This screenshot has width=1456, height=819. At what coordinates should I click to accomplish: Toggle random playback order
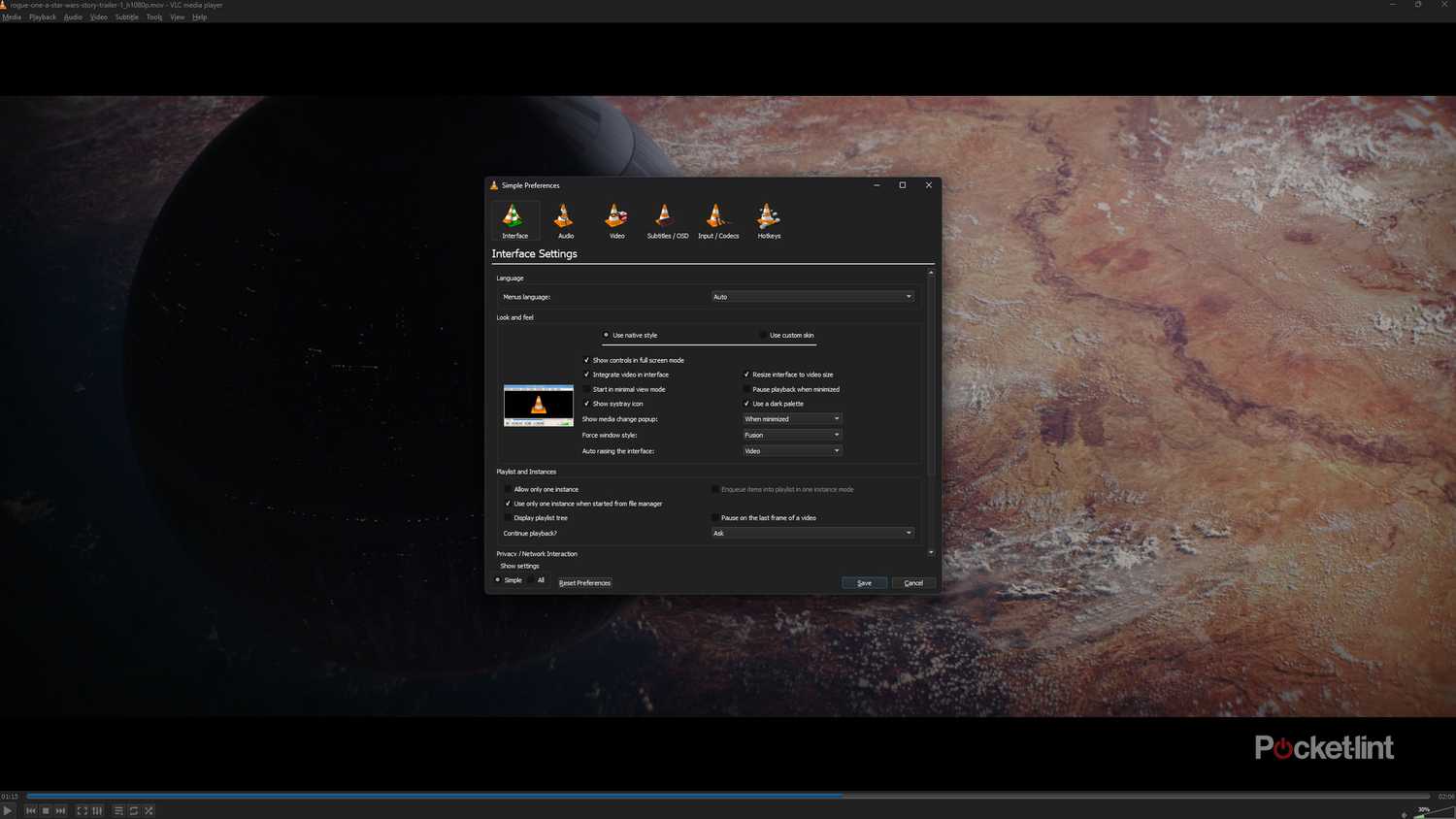click(149, 810)
